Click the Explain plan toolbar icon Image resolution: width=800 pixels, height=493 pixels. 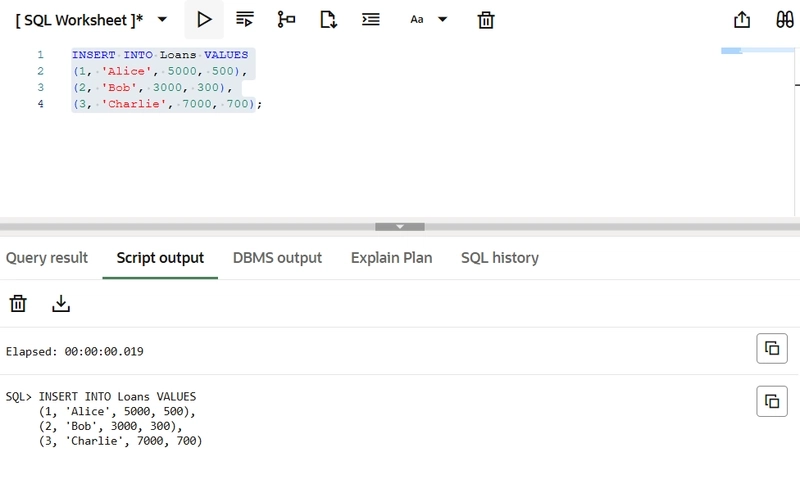coord(286,19)
